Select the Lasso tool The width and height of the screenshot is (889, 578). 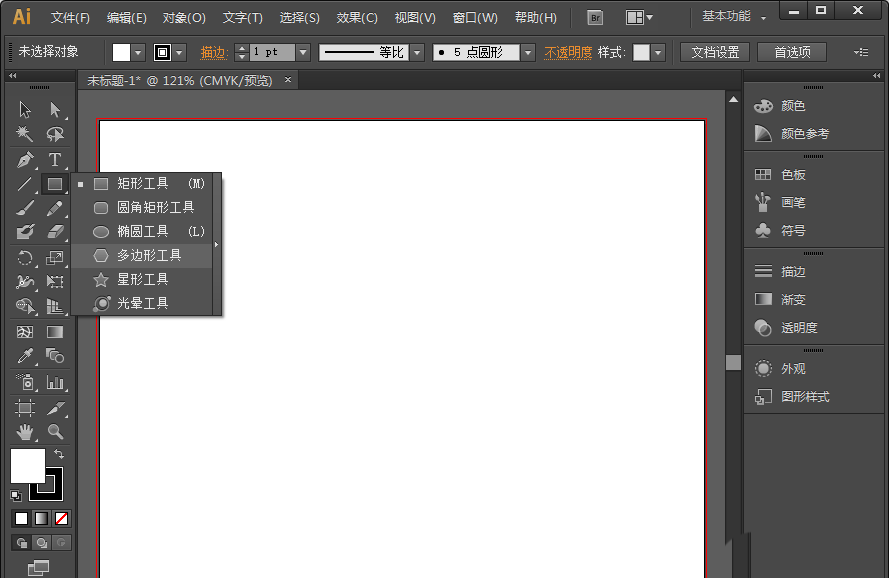tap(55, 134)
